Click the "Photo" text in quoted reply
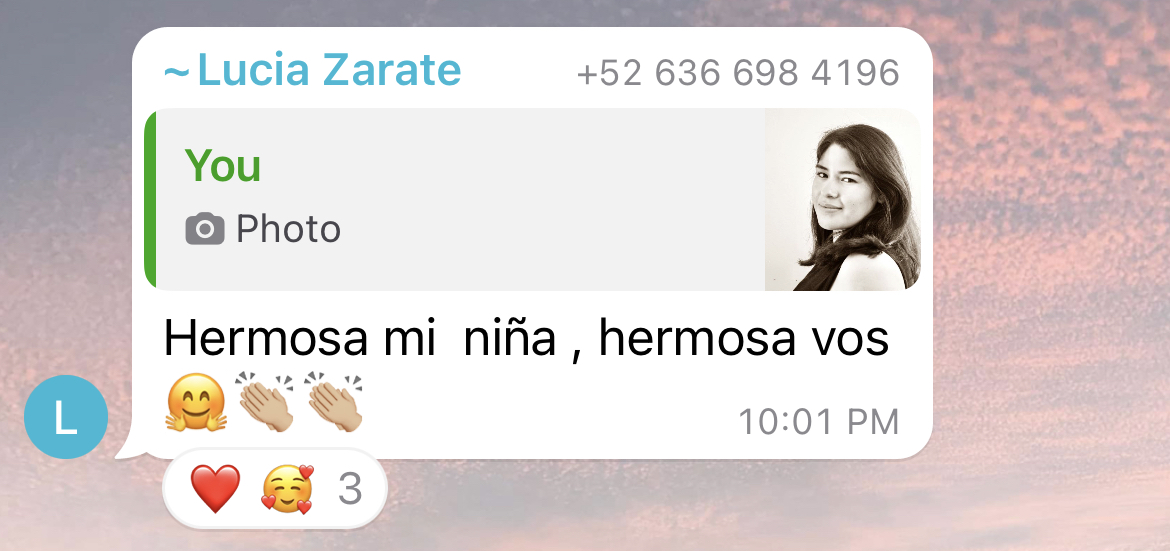Viewport: 1170px width, 551px height. coord(288,228)
